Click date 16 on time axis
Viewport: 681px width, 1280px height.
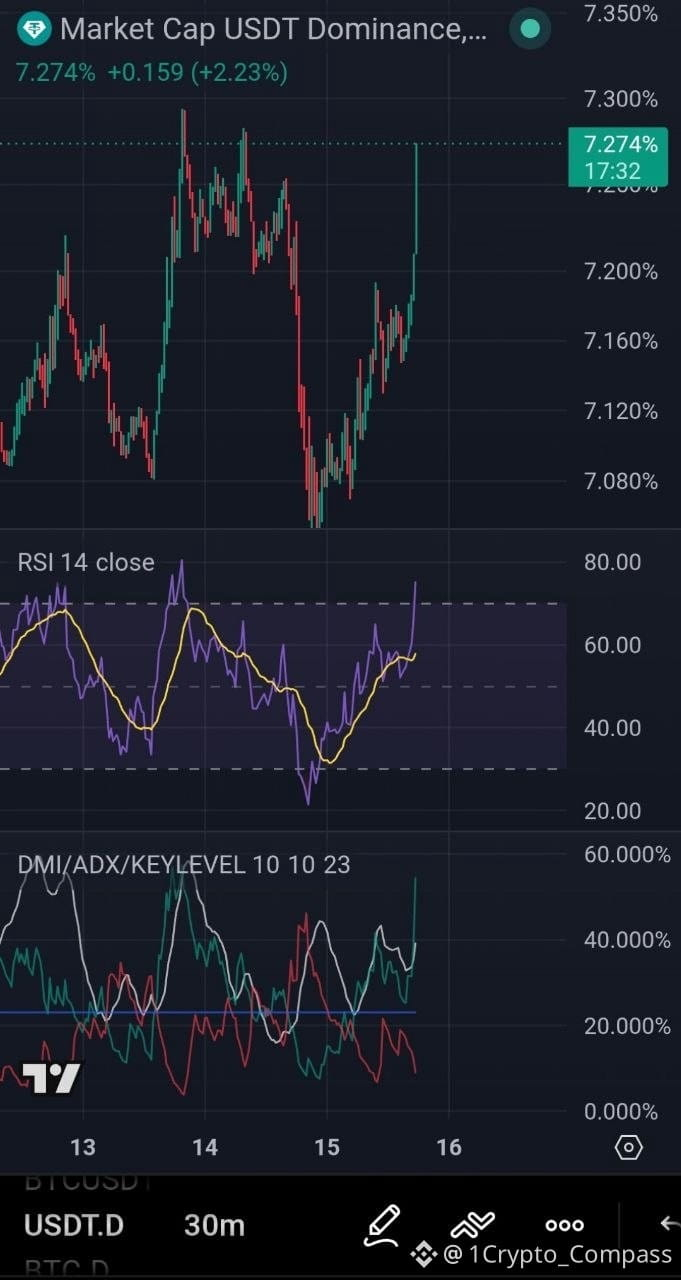point(449,1147)
